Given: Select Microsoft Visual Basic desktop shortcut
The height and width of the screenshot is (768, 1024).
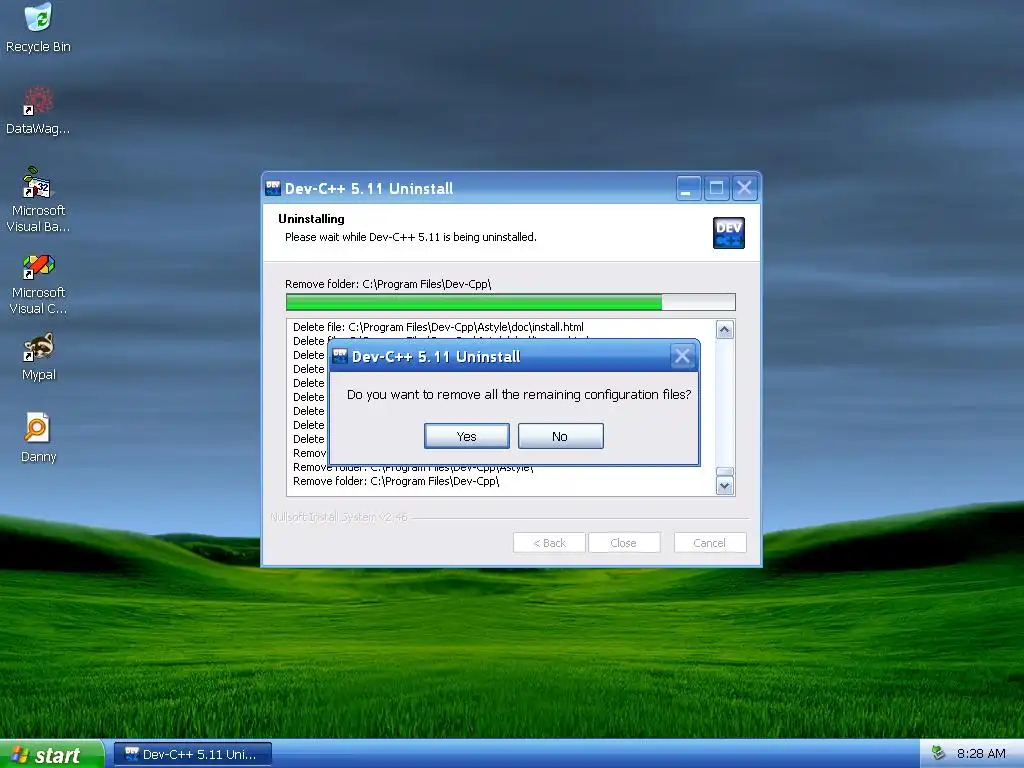Looking at the screenshot, I should 38,200.
